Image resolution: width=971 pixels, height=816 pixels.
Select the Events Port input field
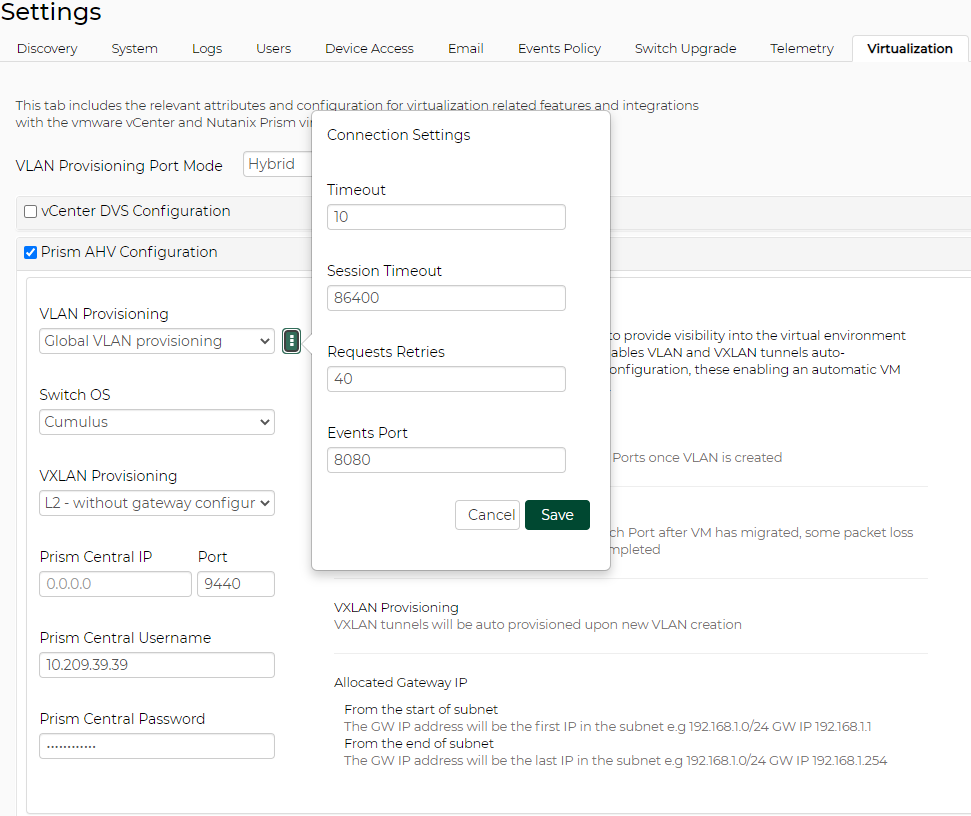click(x=446, y=460)
